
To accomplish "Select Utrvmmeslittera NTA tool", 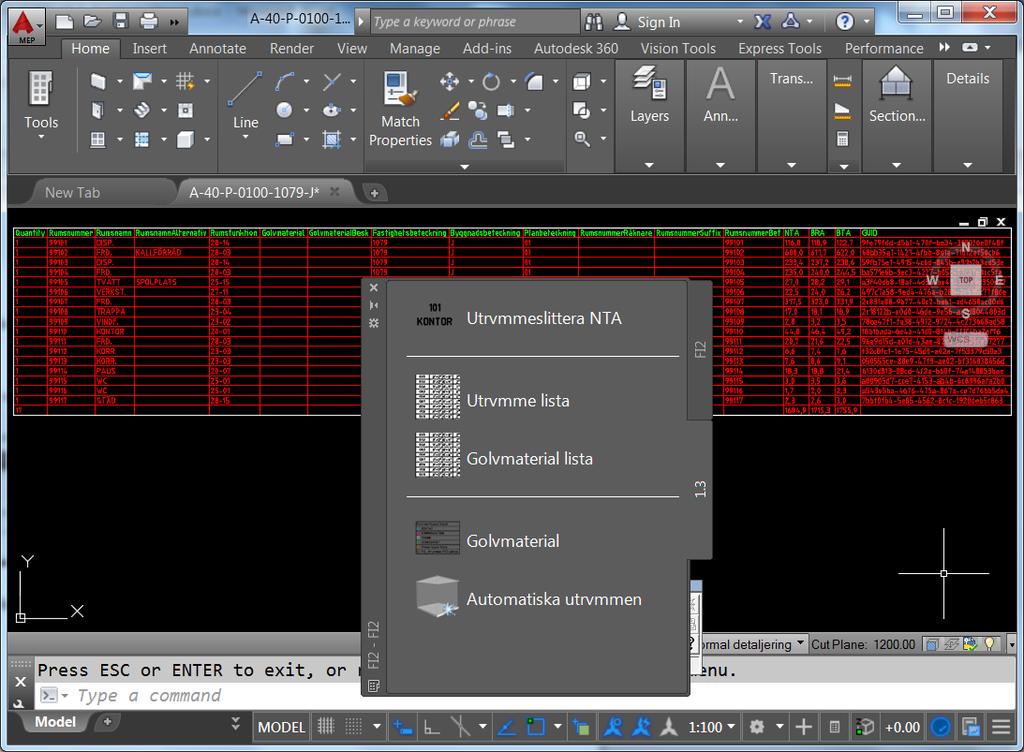I will [519, 317].
